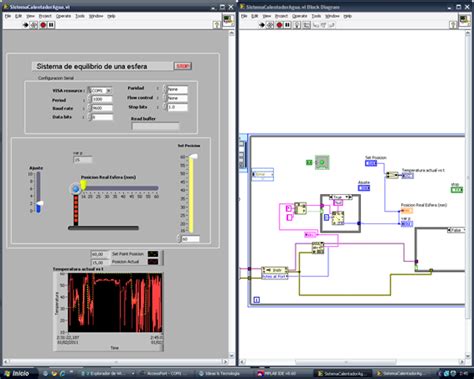Click Run Continuously in front panel toolbar
Screen dimensions: 474x379
34,25
